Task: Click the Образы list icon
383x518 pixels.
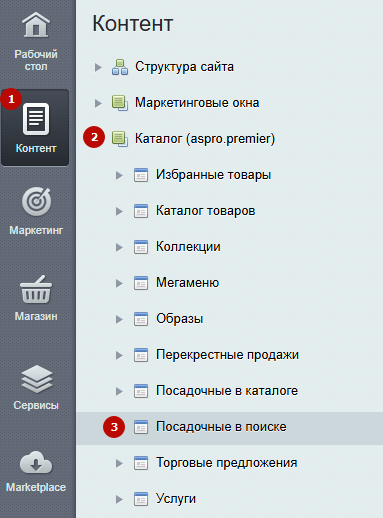Action: point(141,319)
